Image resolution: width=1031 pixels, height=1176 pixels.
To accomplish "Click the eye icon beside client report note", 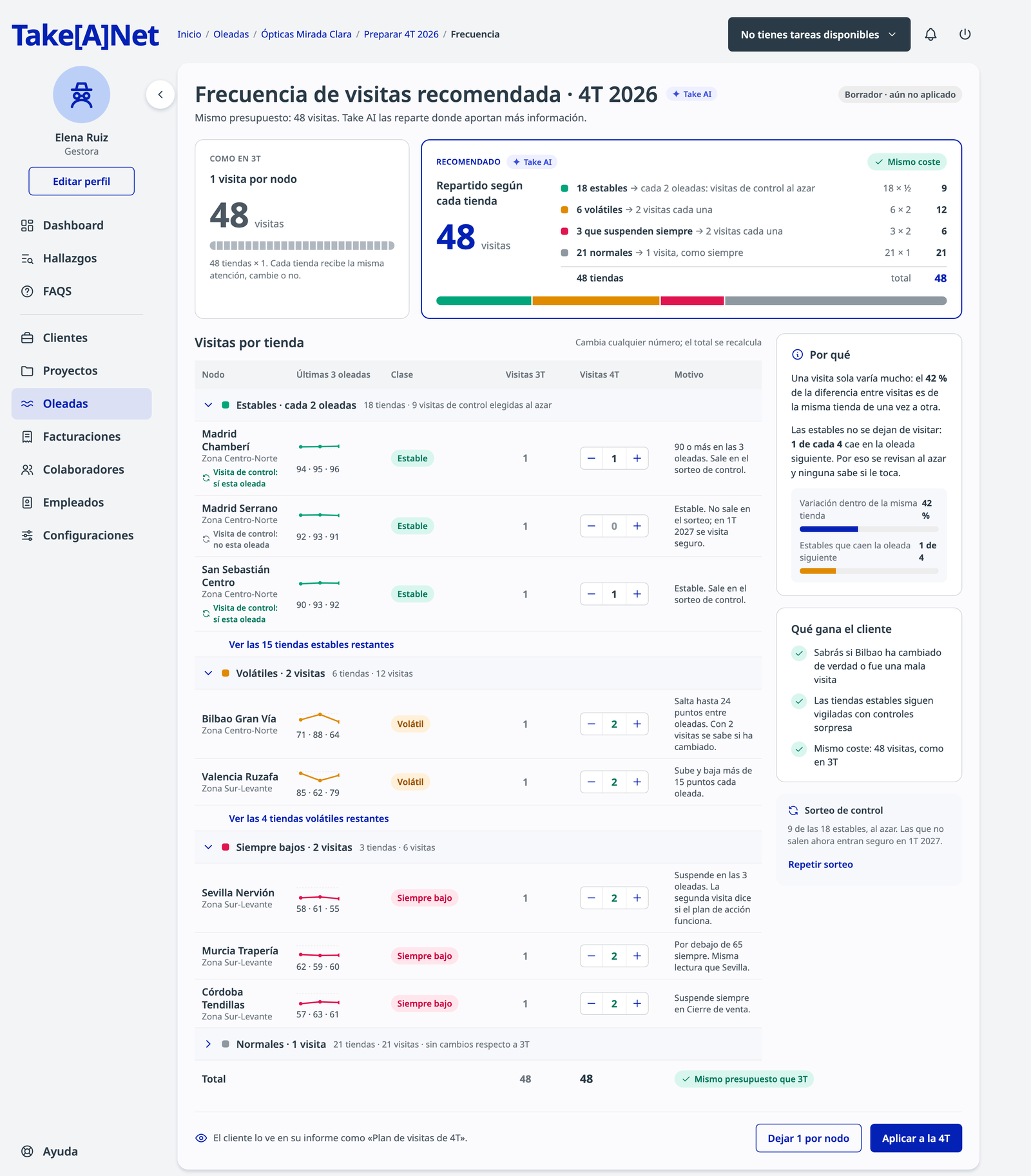I will click(201, 1138).
